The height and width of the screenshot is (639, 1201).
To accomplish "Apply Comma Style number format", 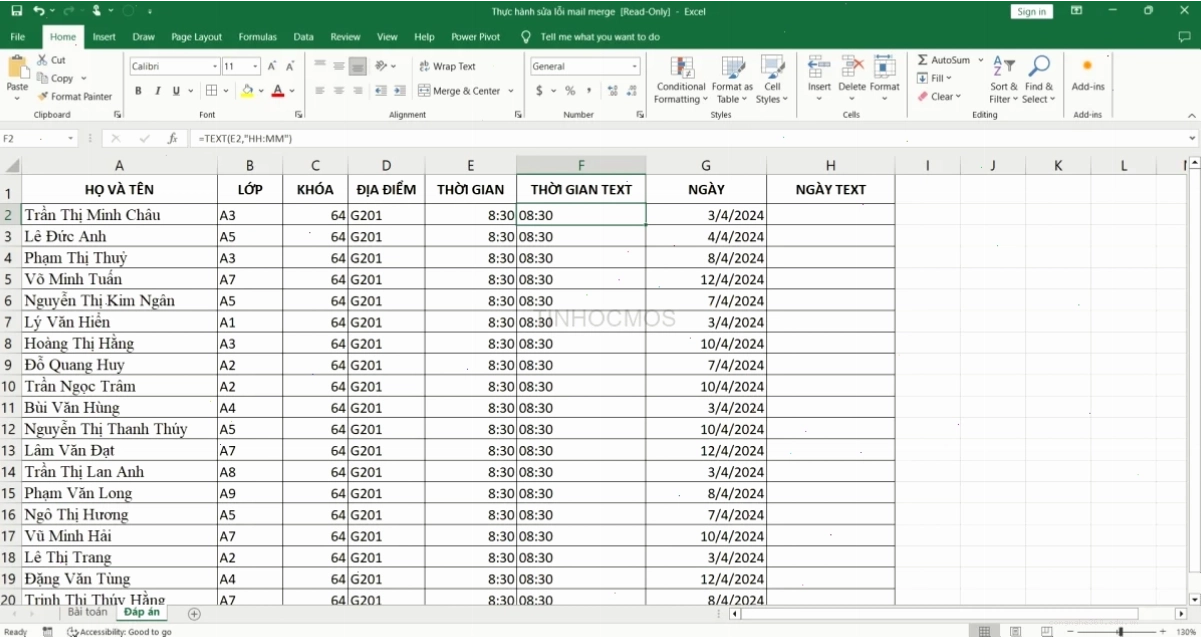I will coord(588,90).
